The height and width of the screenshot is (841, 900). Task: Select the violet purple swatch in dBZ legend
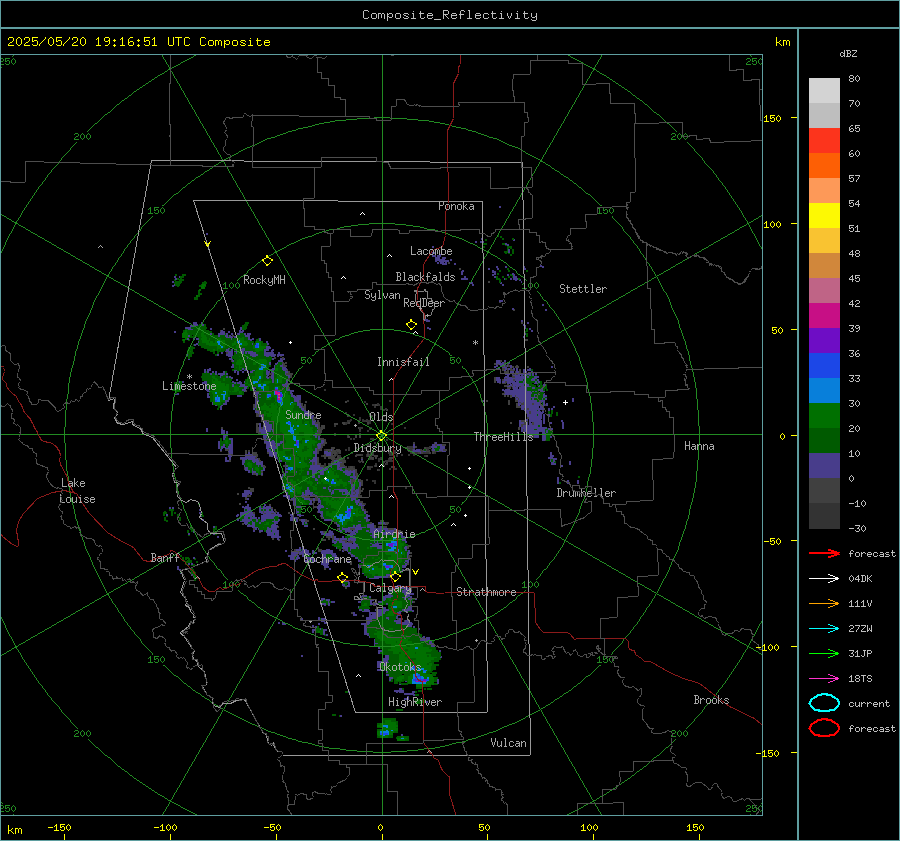(824, 340)
